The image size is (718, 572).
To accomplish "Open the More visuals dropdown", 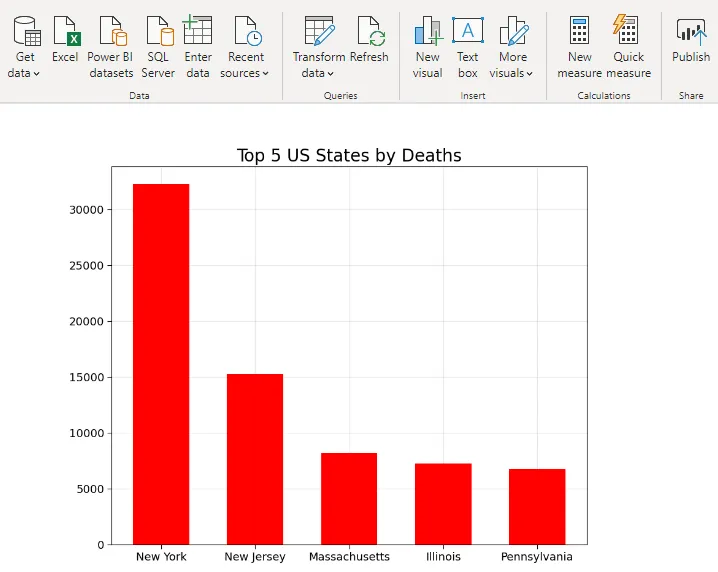I will pos(512,73).
